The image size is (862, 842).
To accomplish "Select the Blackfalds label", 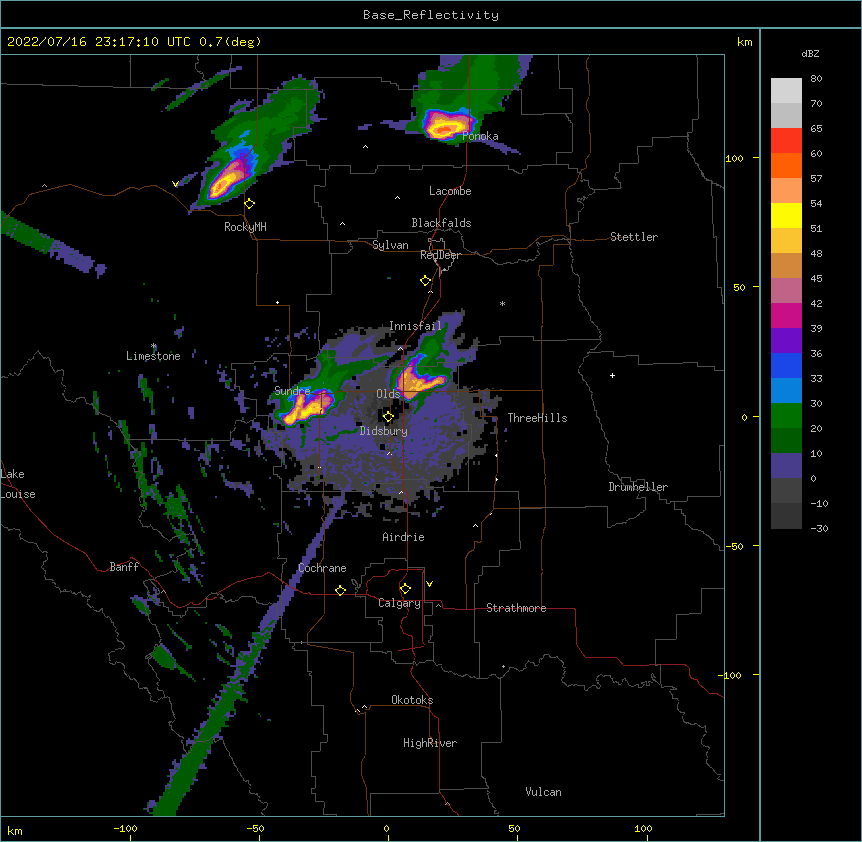I will (x=441, y=223).
